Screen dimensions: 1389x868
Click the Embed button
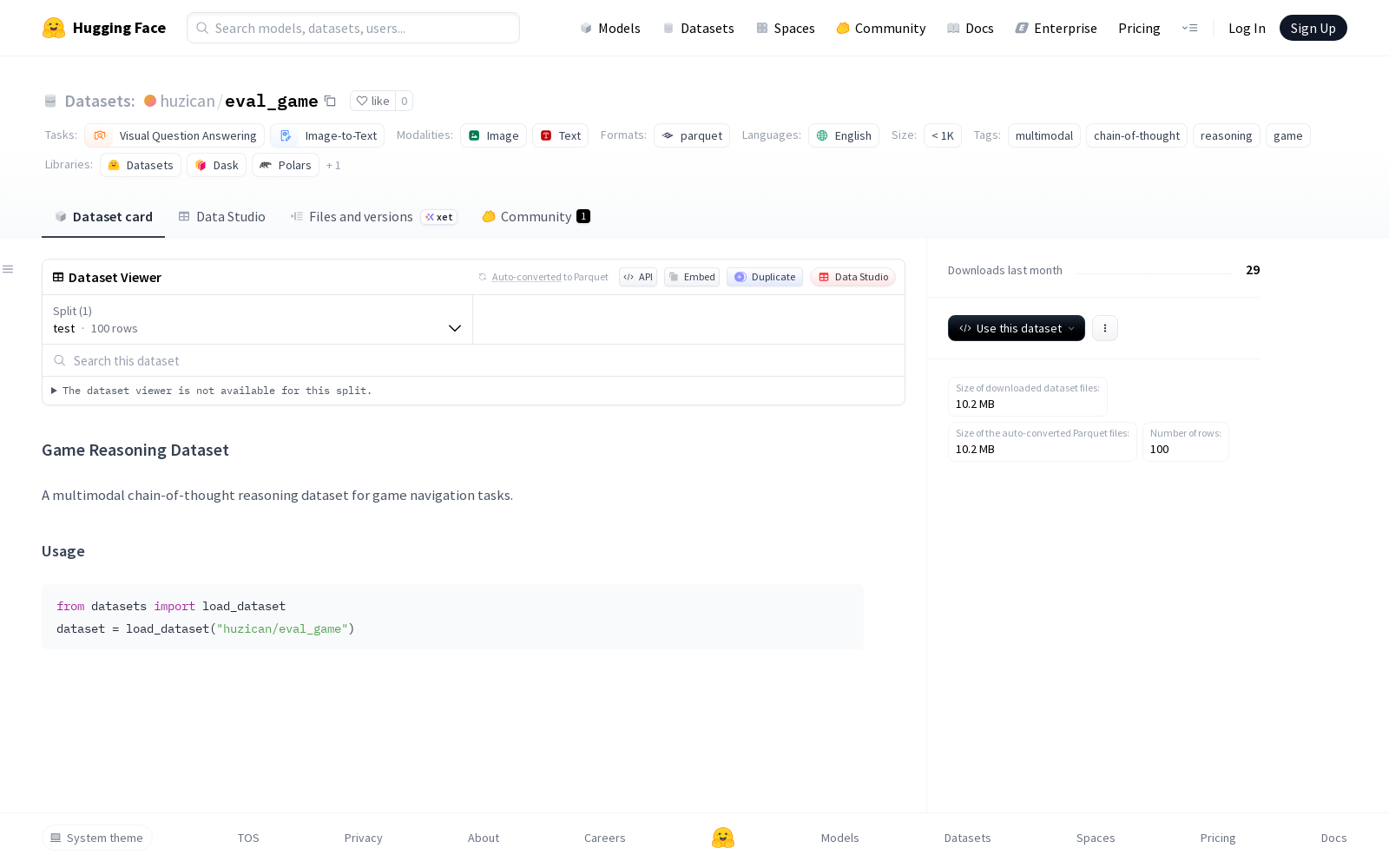coord(692,277)
